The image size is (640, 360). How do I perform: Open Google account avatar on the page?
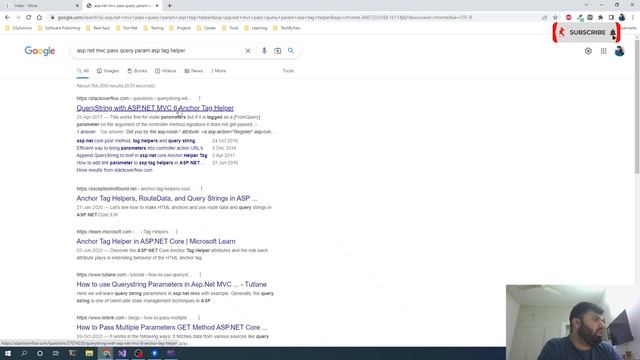tap(619, 51)
